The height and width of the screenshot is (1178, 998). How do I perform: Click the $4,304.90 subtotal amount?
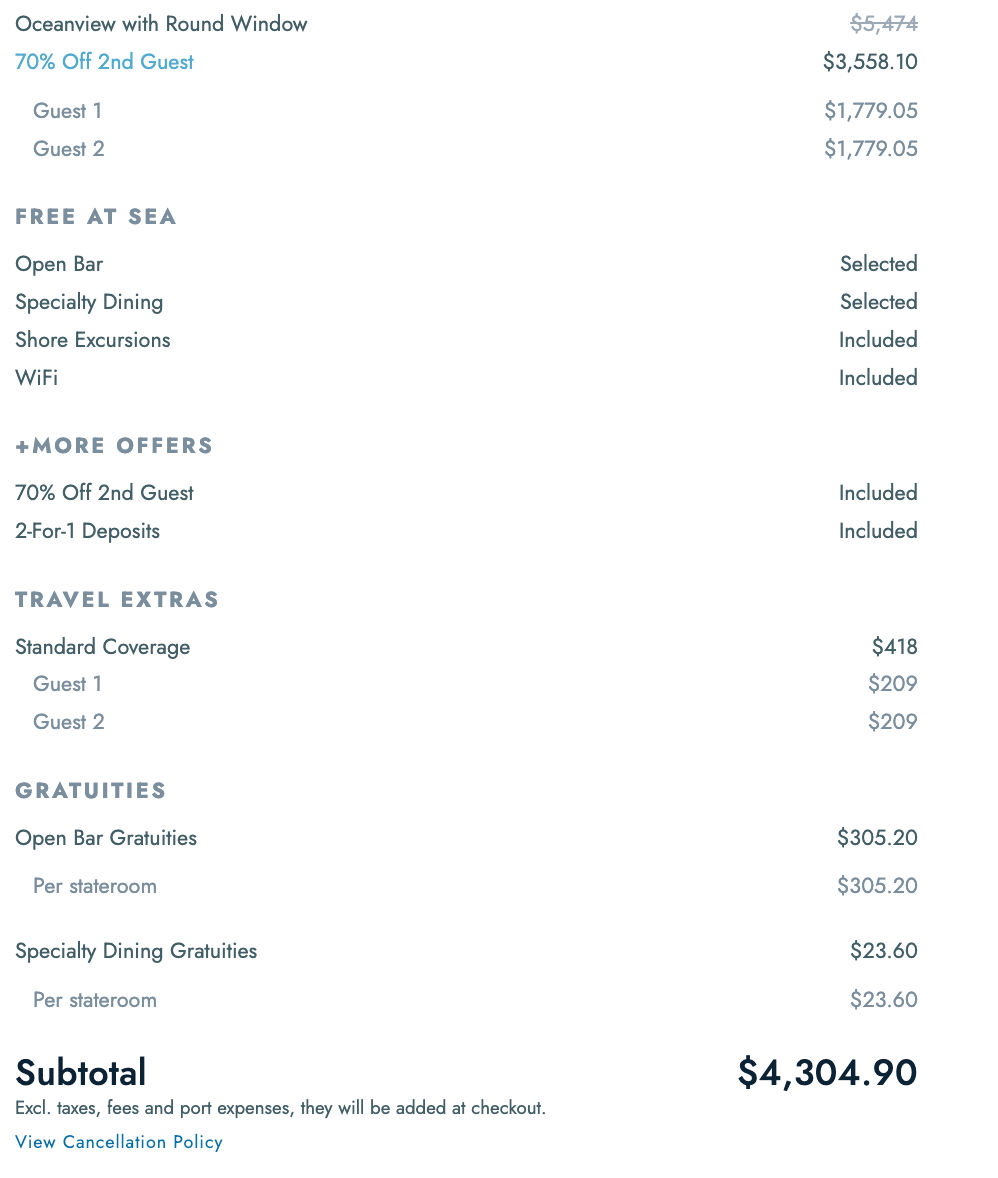[x=827, y=1073]
